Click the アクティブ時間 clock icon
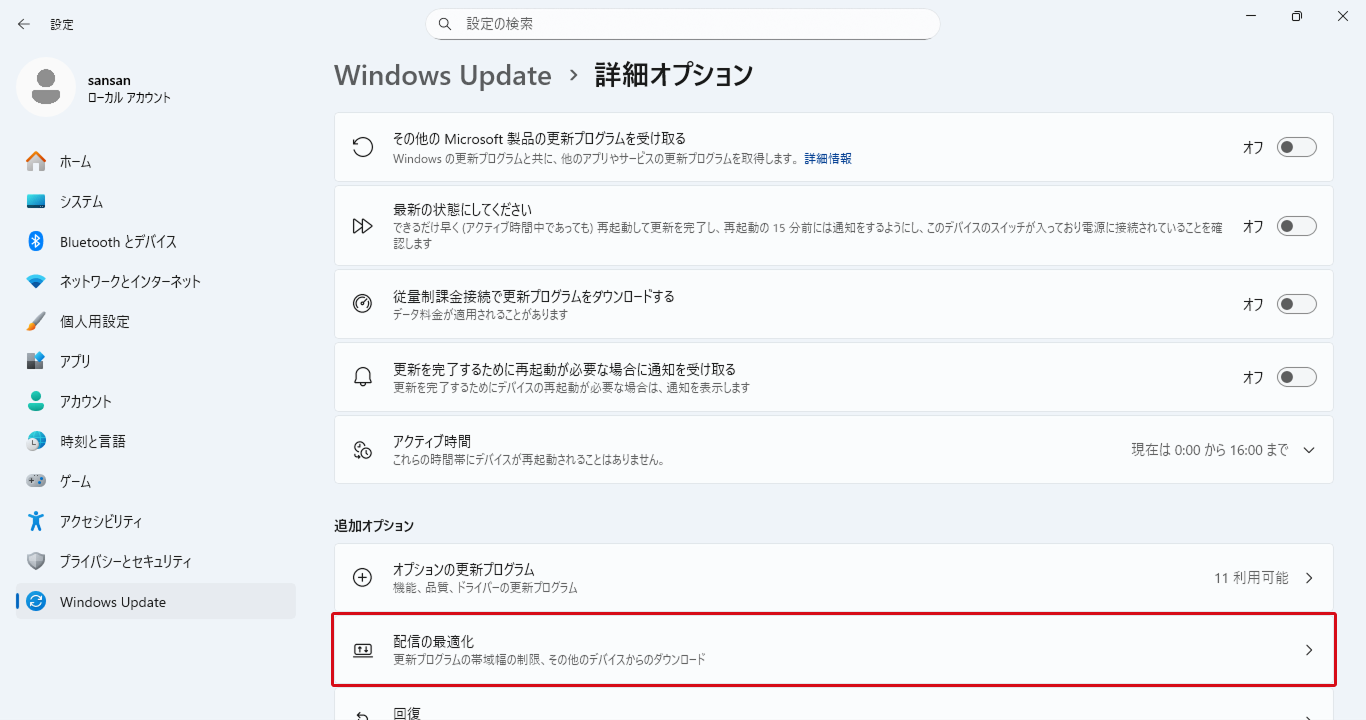Screen dimensions: 1366x720 [363, 450]
